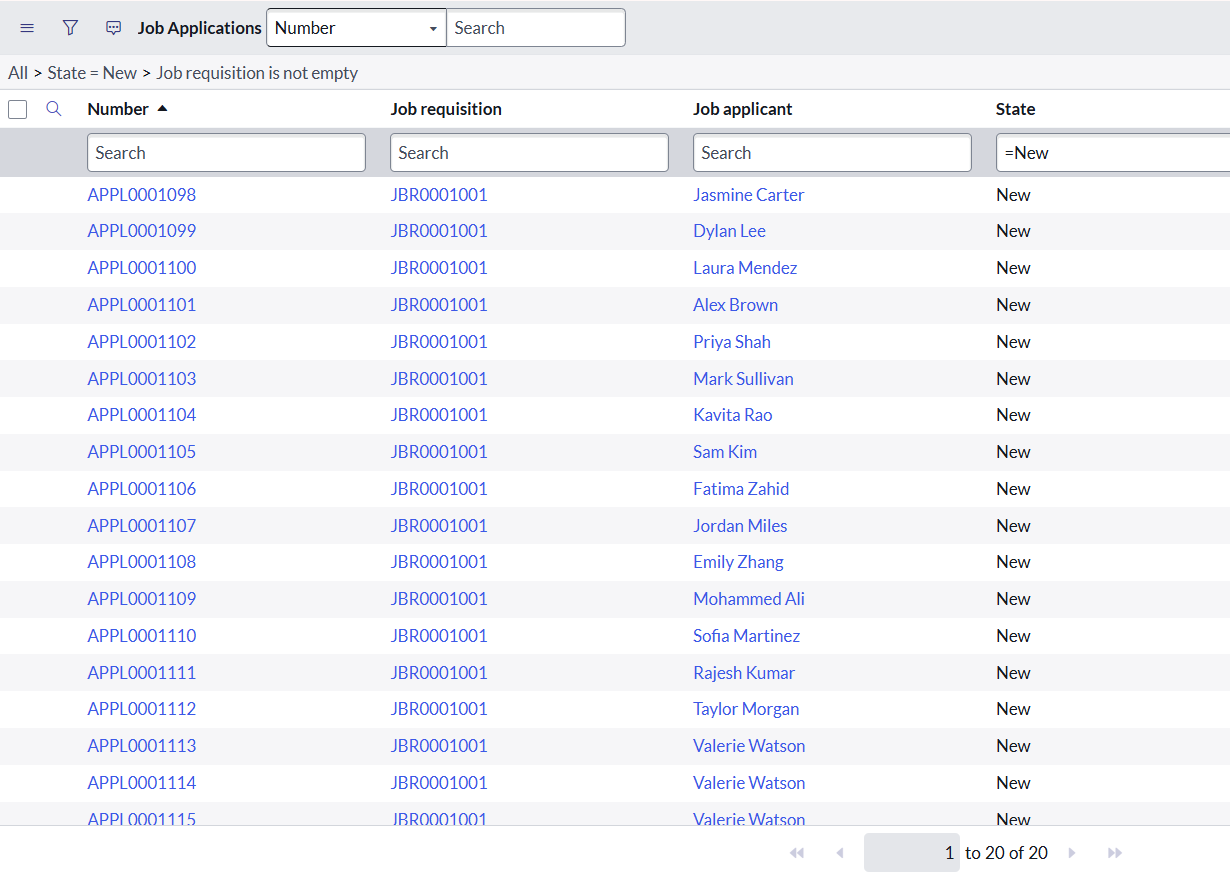Sort by Job applicant column header
Screen dimensions: 1230x875
pyautogui.click(x=743, y=109)
